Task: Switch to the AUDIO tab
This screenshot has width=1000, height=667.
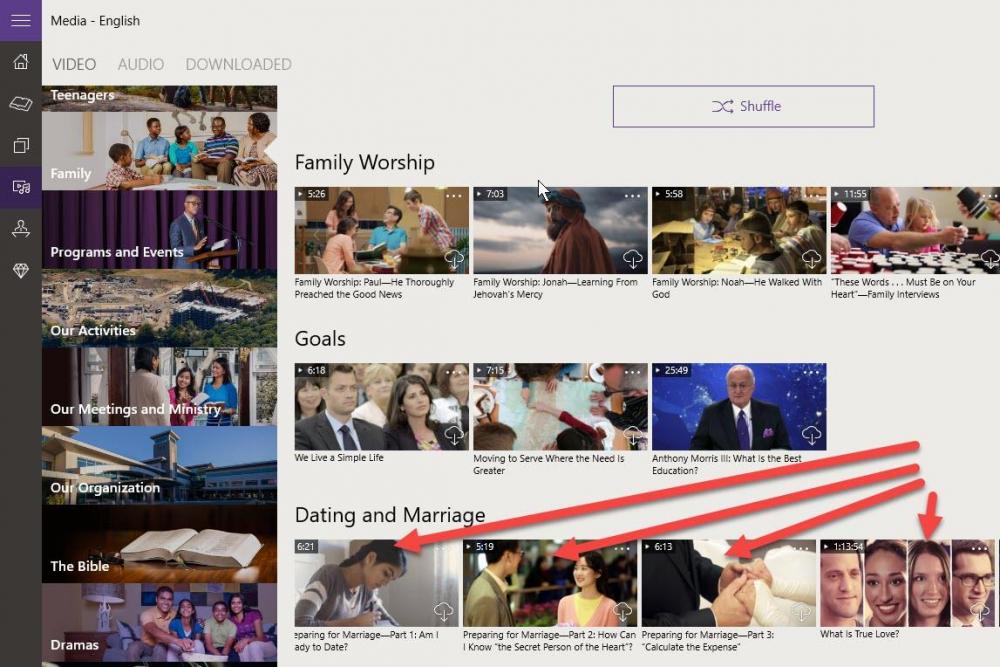Action: 140,64
